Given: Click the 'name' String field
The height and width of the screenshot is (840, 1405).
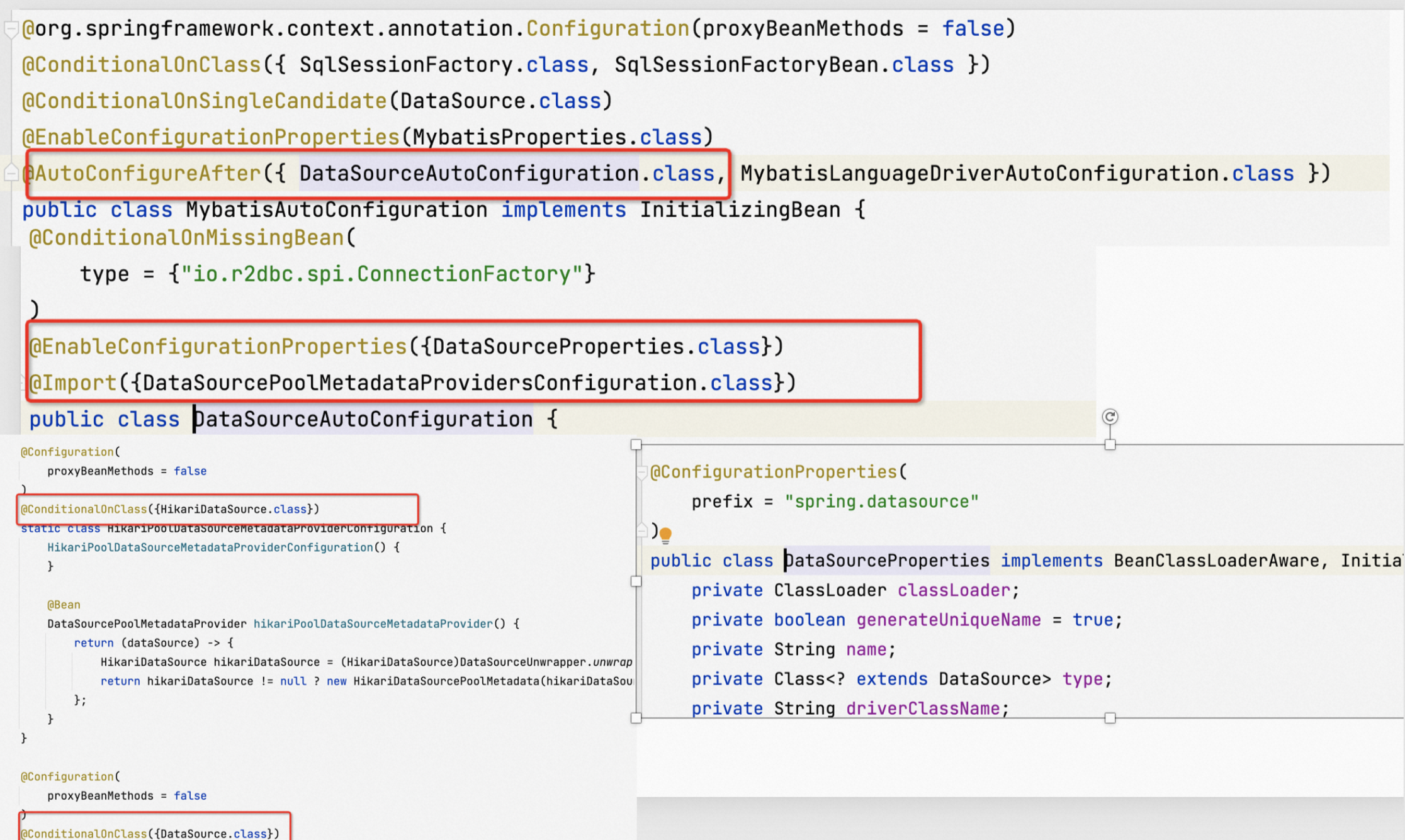Looking at the screenshot, I should (866, 649).
